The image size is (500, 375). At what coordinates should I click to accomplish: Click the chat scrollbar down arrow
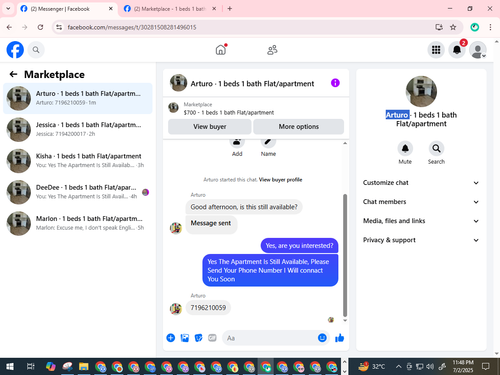coord(345,320)
